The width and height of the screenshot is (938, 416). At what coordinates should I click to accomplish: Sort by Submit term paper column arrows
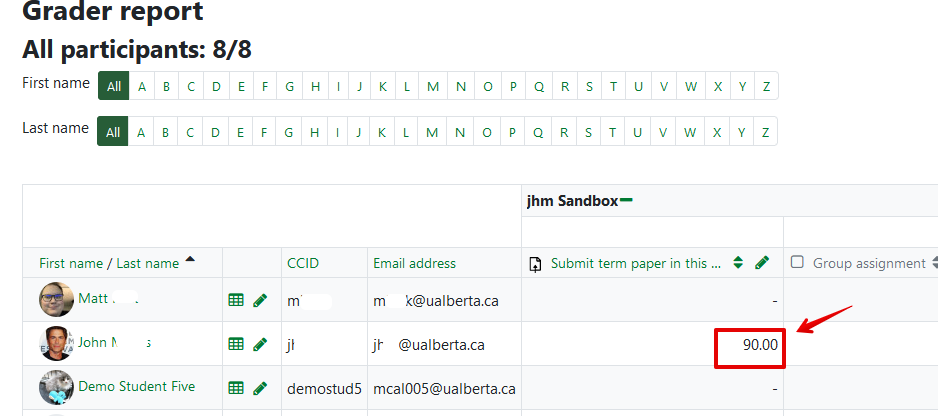click(738, 263)
